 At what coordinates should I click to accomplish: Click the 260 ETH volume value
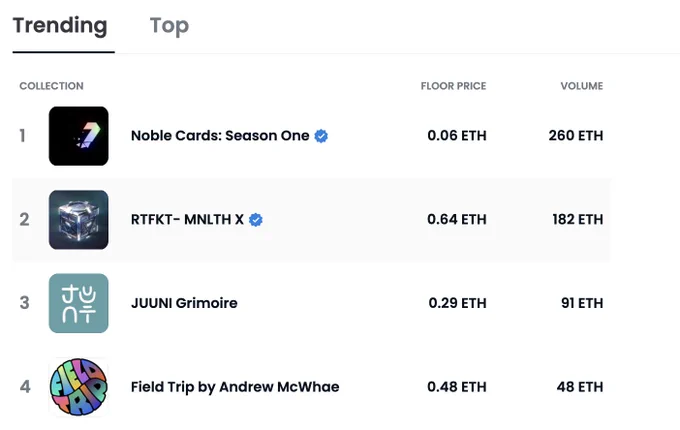pyautogui.click(x=576, y=136)
